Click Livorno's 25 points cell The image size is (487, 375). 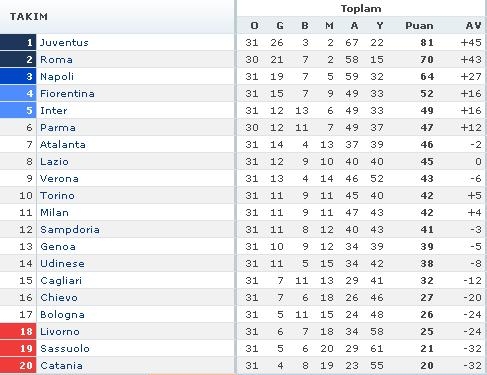[427, 332]
